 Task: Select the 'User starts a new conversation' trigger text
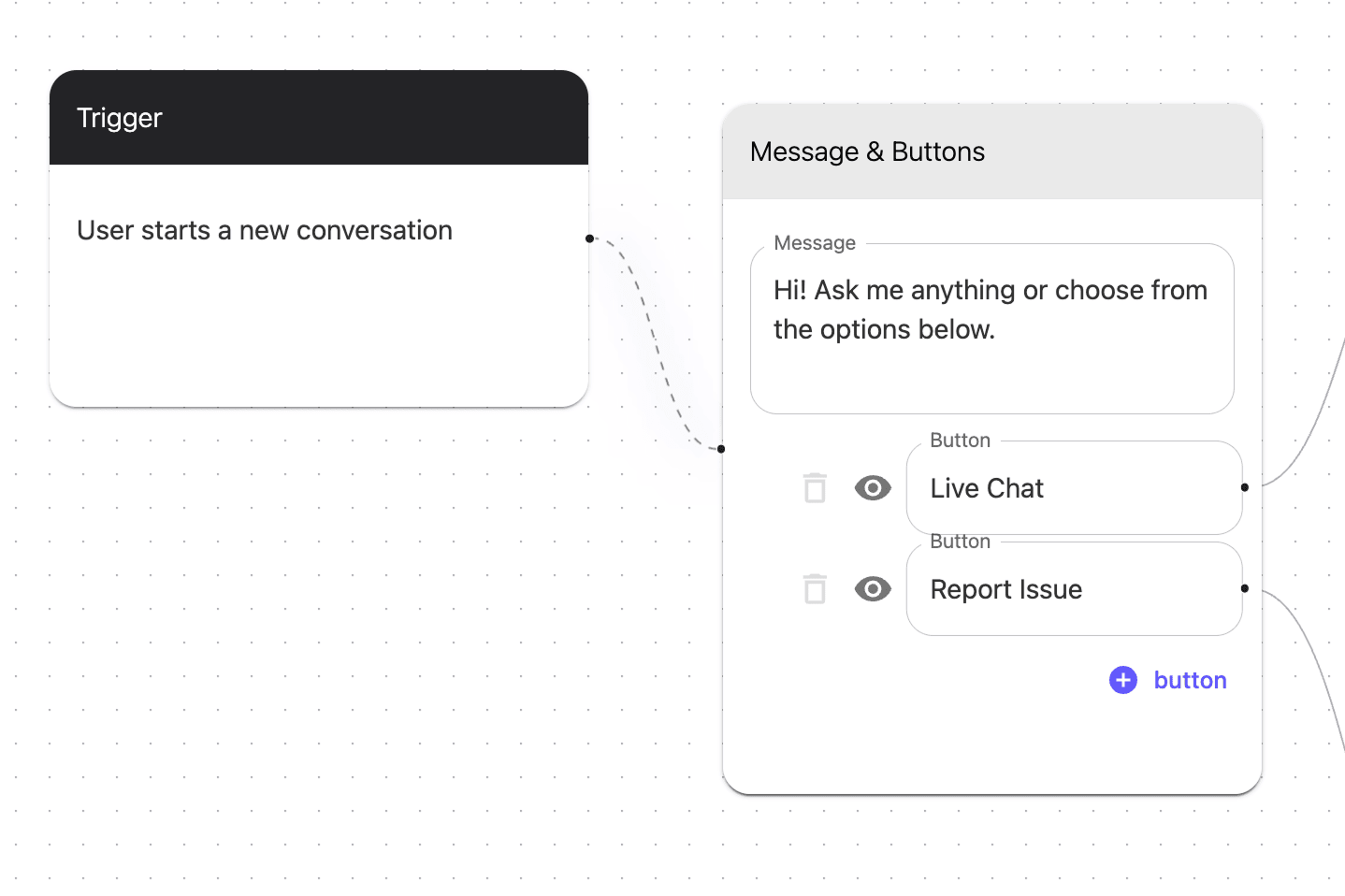coord(265,230)
